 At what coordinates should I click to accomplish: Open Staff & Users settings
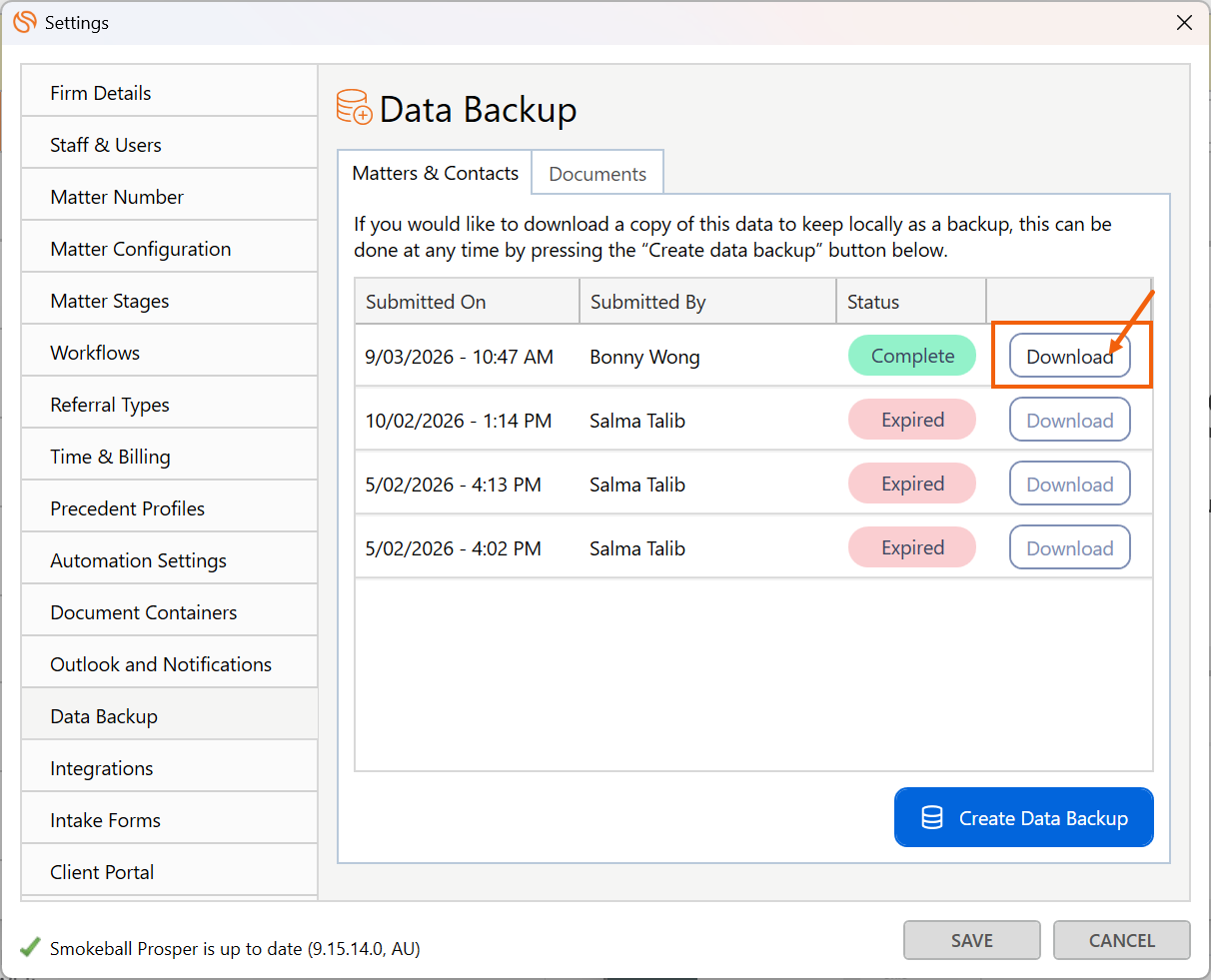point(106,145)
